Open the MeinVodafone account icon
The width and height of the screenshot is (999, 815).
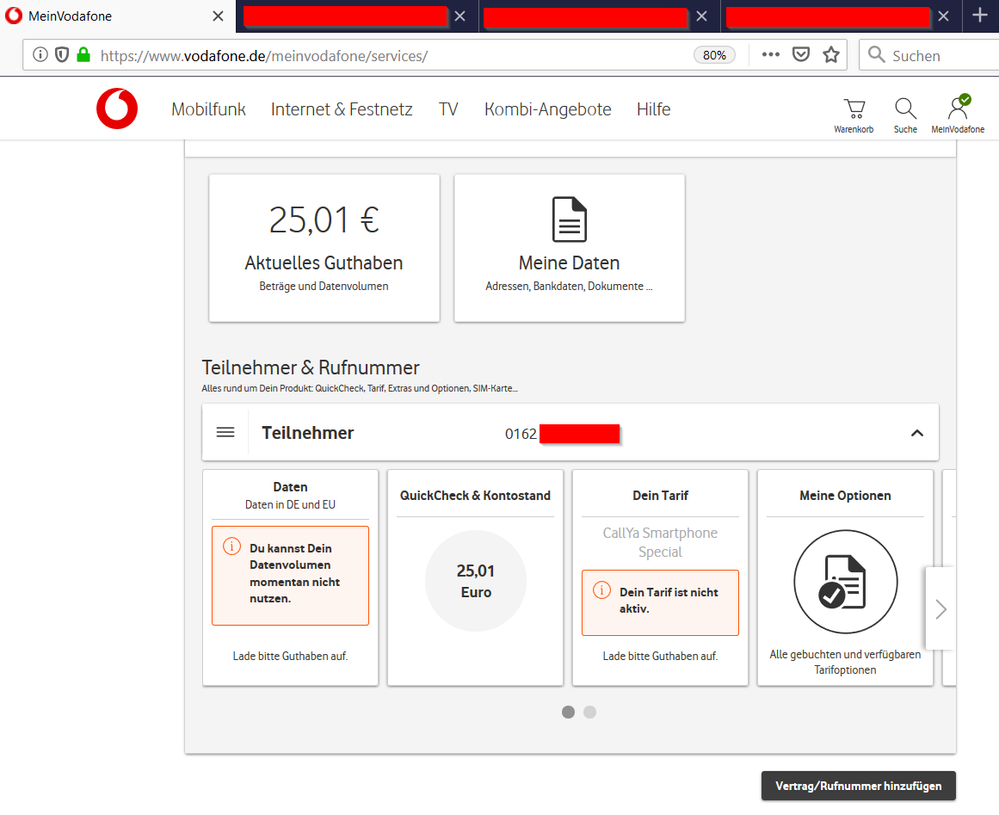(958, 108)
